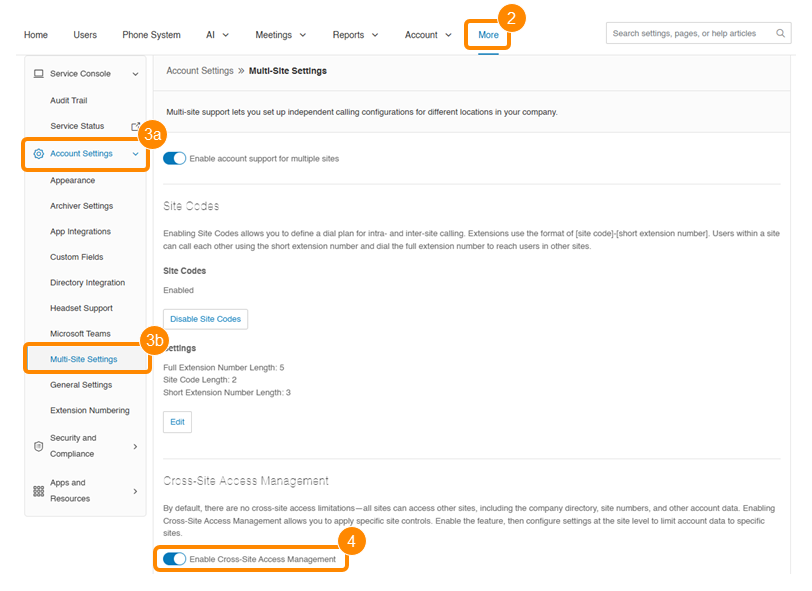Click the Security and Compliance shield icon
Screen dimensions: 812x591
click(x=39, y=446)
